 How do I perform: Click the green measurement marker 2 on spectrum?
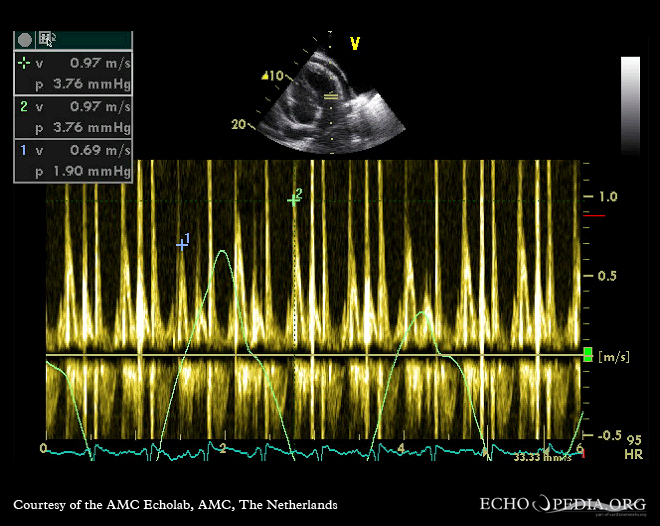point(293,200)
